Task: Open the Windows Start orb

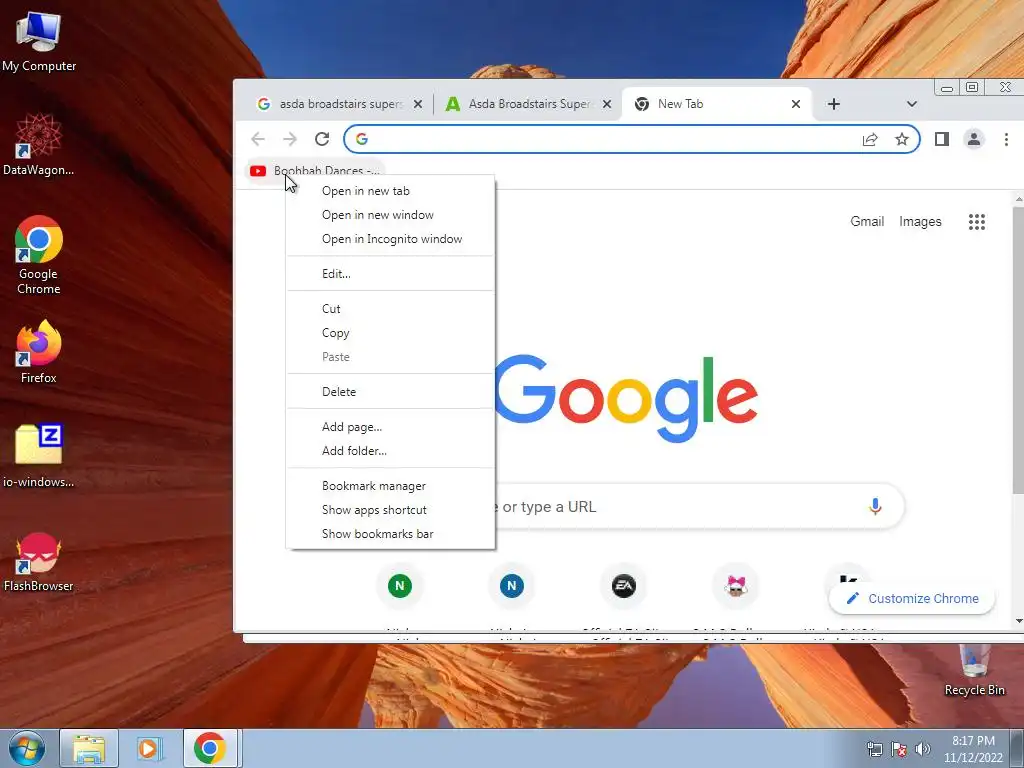Action: coord(27,749)
